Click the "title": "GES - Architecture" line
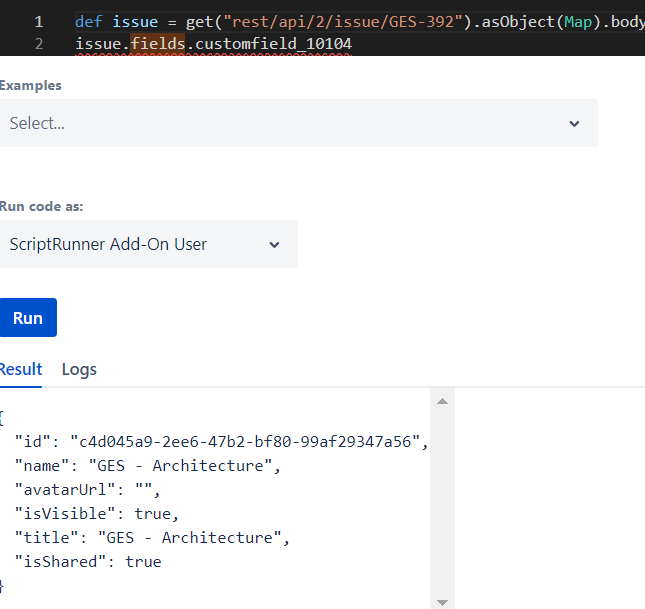The image size is (645, 609). click(152, 537)
